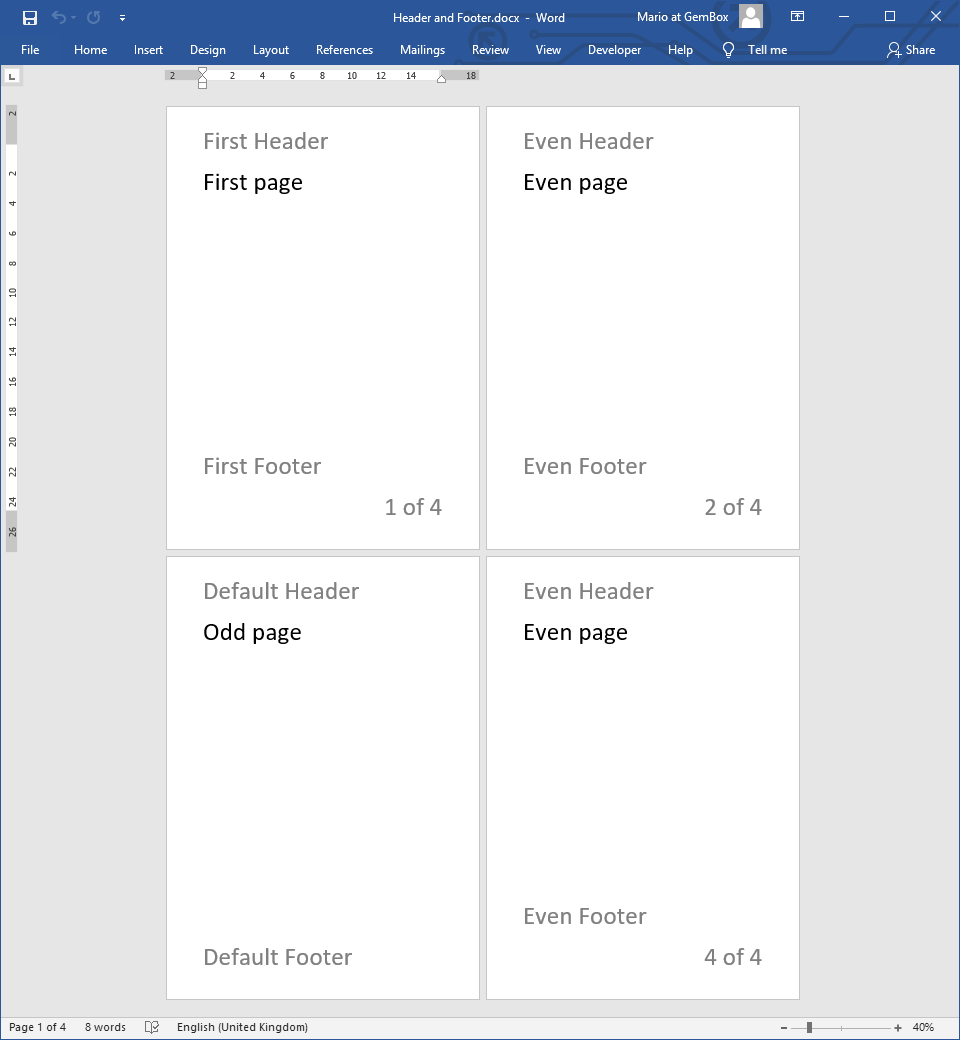Open the References ribbon tab
The width and height of the screenshot is (960, 1040).
344,50
